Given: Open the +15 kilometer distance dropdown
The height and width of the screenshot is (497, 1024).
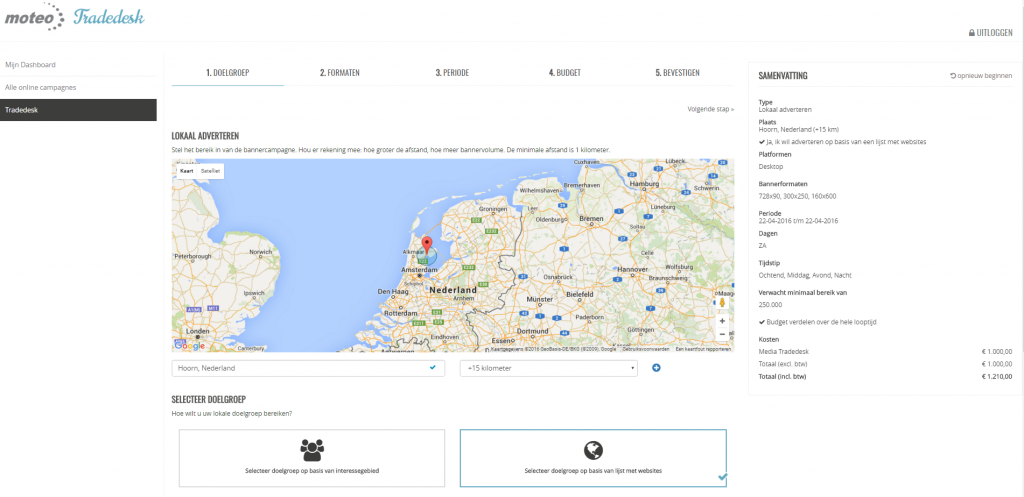Looking at the screenshot, I should click(x=549, y=368).
